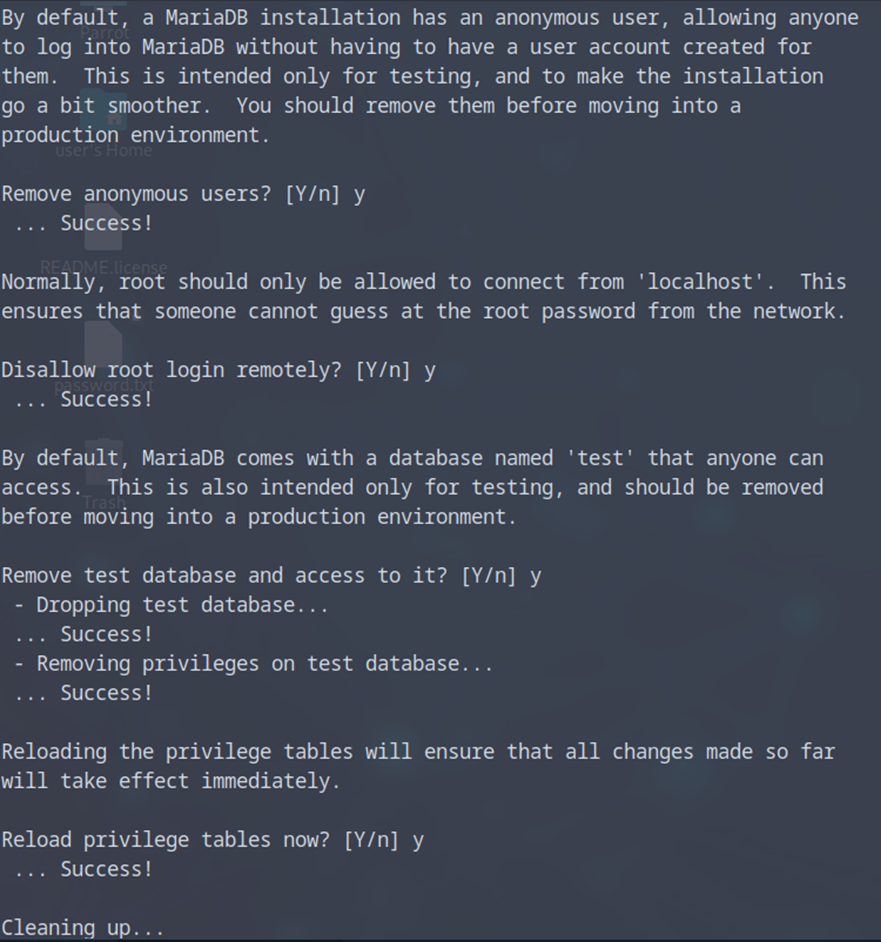Click "will take effect immediately." text

170,781
